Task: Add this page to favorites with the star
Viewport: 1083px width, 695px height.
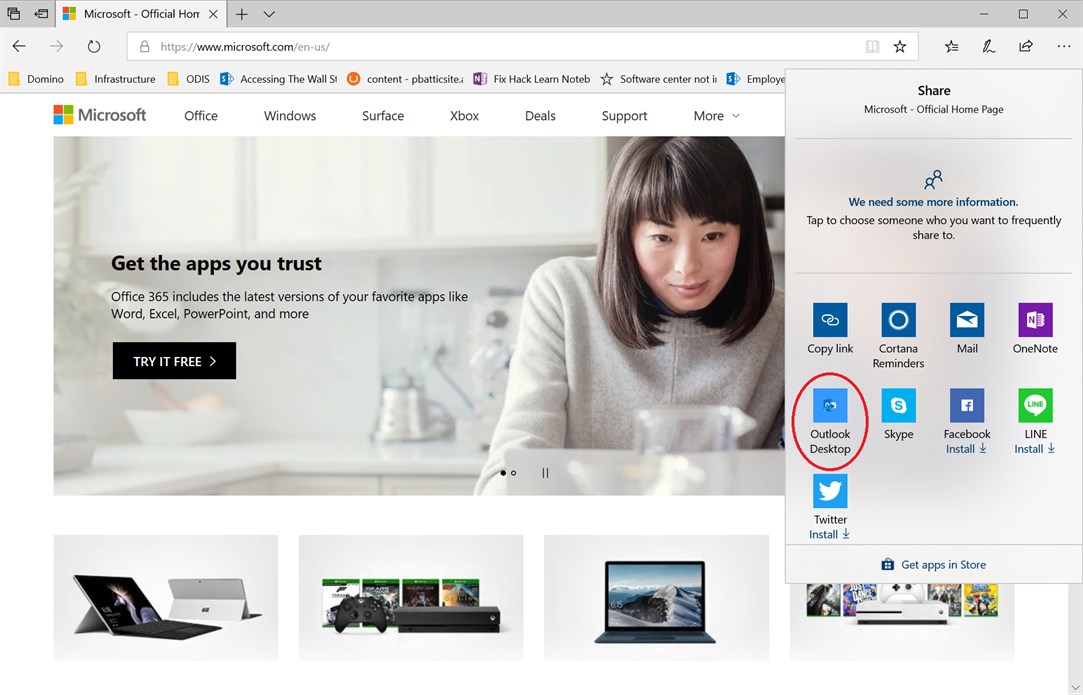Action: [898, 46]
